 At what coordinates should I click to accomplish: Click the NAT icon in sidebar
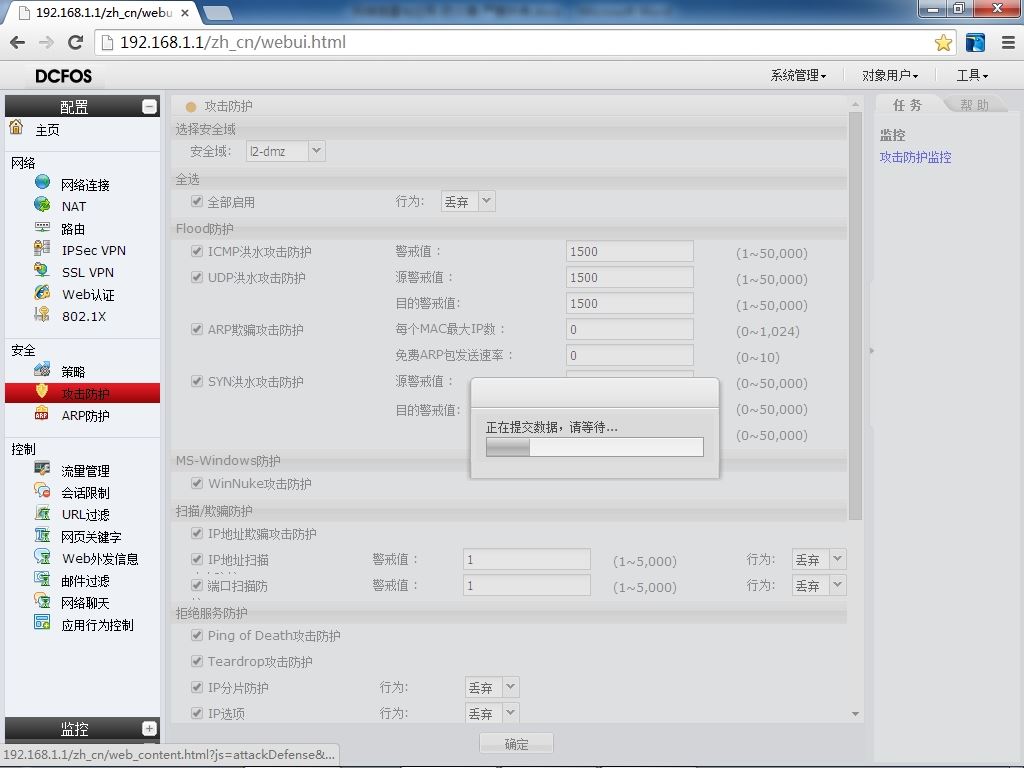point(42,204)
